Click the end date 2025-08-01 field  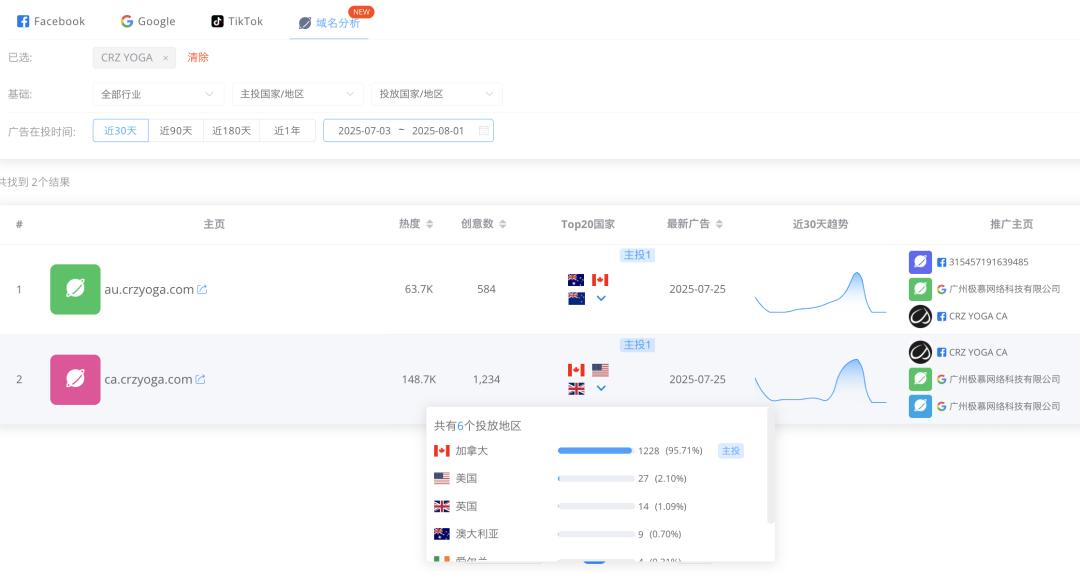pos(438,131)
